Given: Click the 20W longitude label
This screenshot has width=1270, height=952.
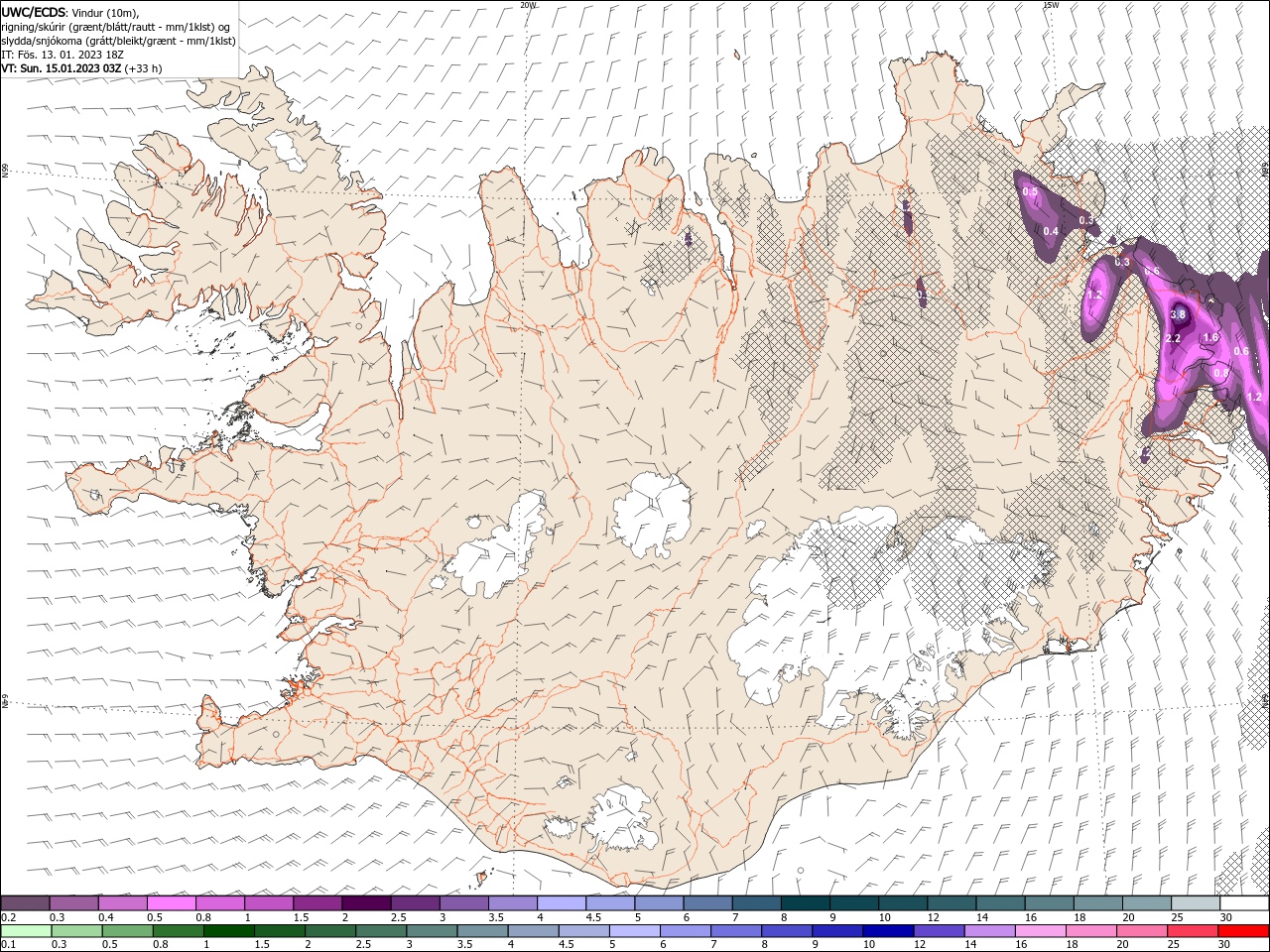Looking at the screenshot, I should tap(528, 5).
